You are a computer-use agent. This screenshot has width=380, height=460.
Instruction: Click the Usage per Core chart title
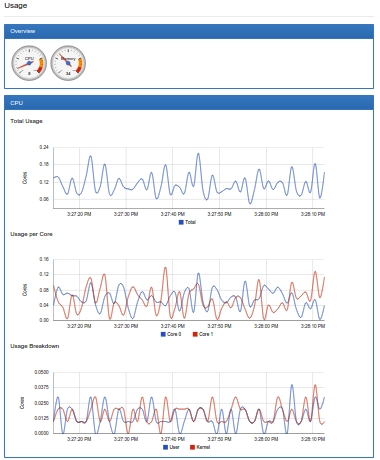[x=31, y=234]
